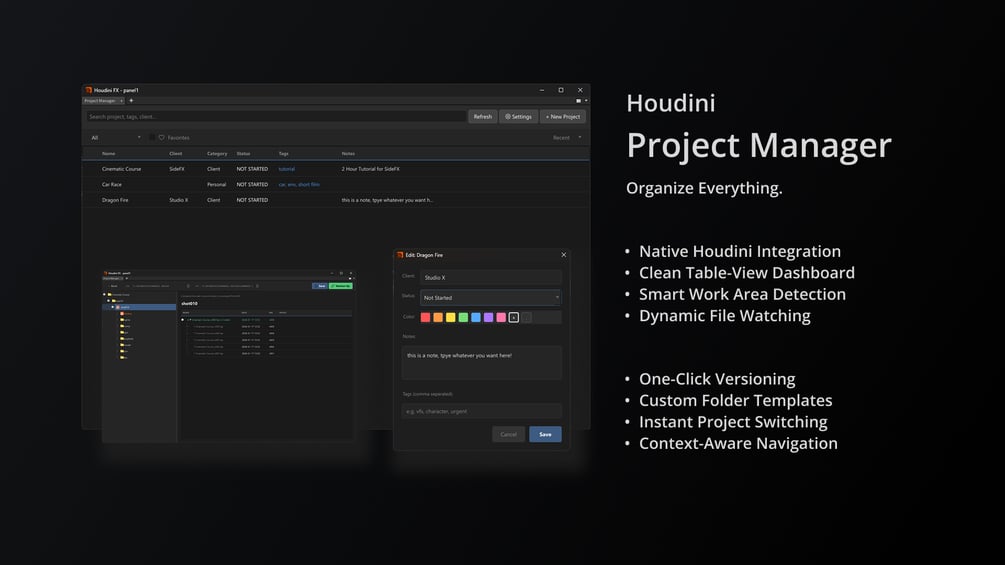This screenshot has height=565, width=1005.
Task: Click the Personal category cell for Car Race
Action: tap(216, 184)
